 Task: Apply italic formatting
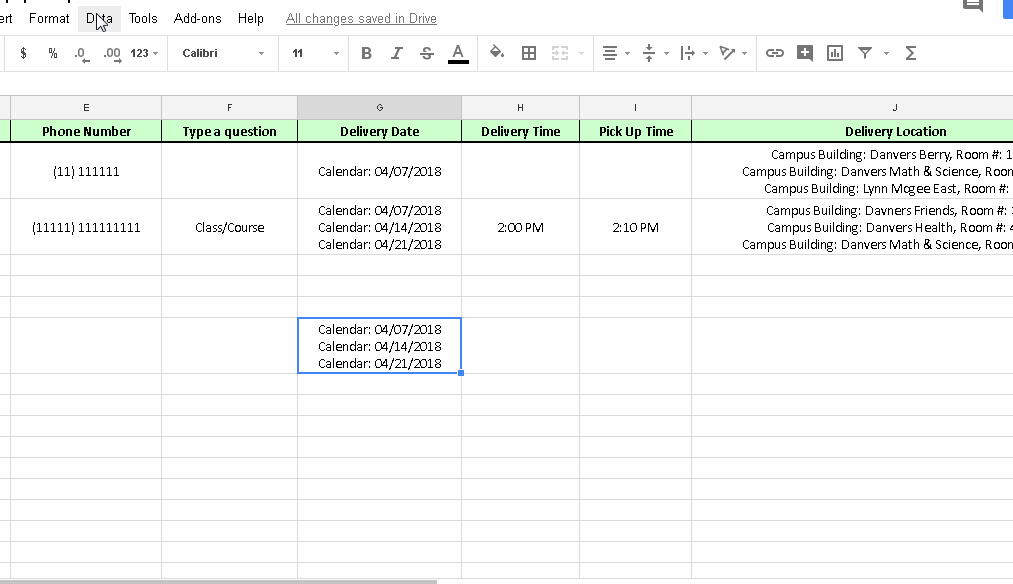[396, 53]
